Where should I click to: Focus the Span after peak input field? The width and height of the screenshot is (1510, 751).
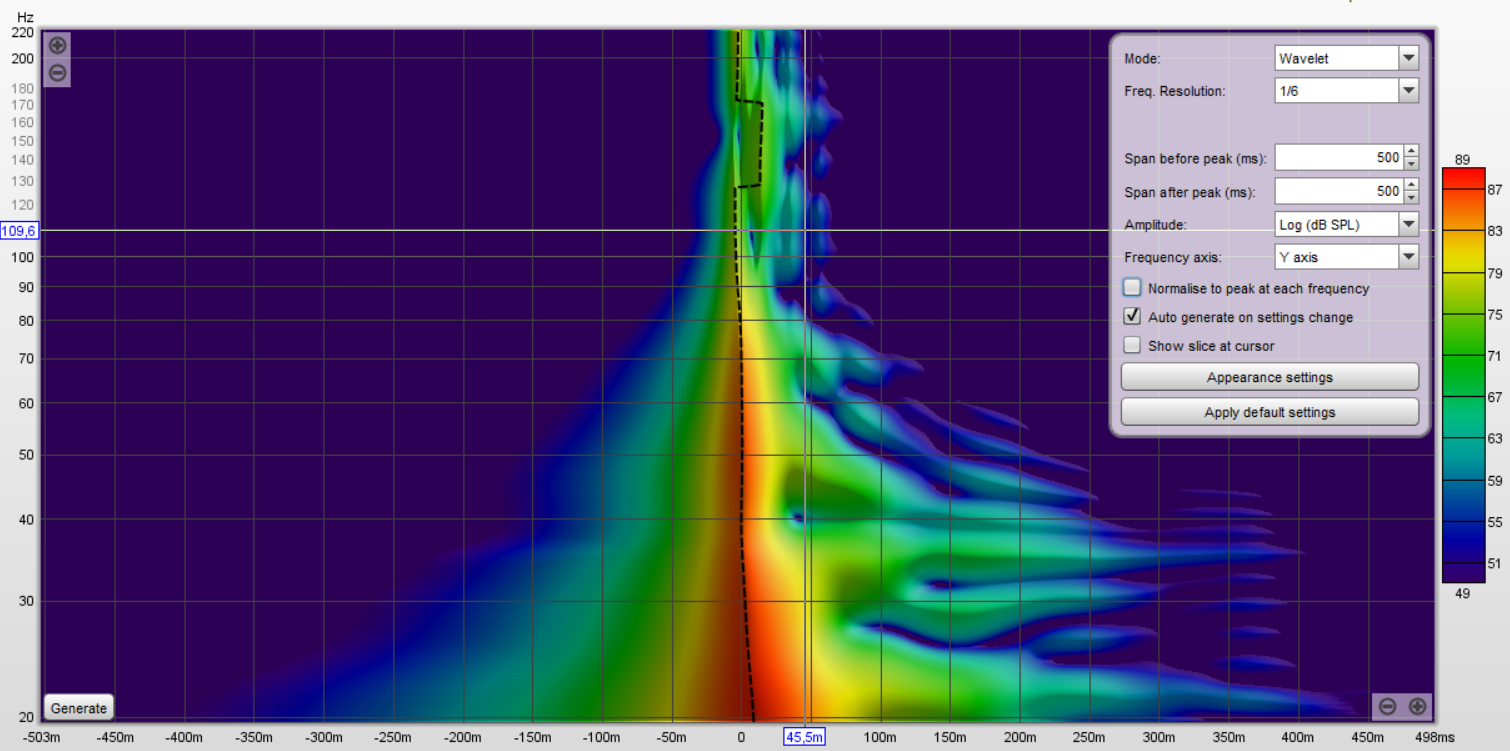pos(1338,191)
